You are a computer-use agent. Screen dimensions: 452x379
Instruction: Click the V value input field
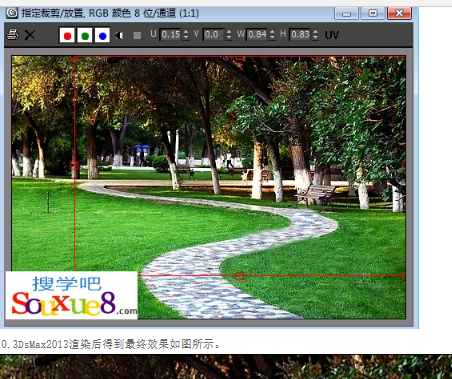click(x=213, y=35)
